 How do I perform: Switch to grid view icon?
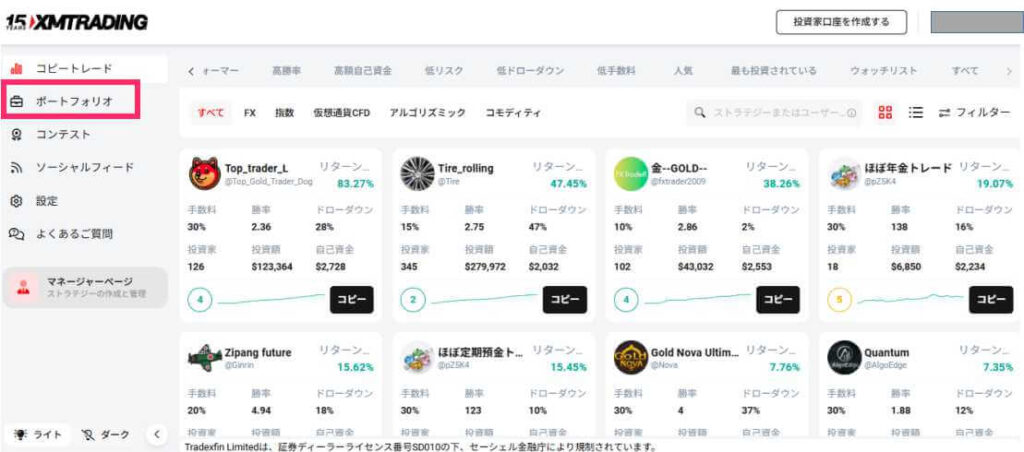point(885,113)
